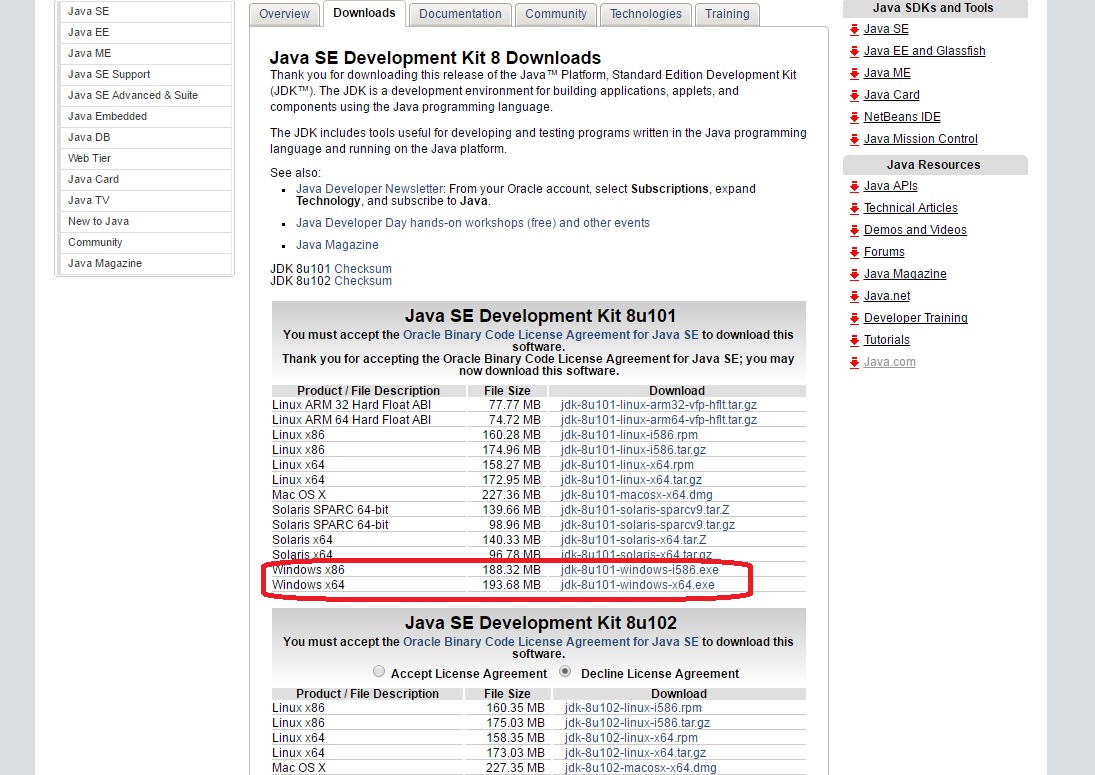
Task: Click red arrow icon beside Java.com
Action: click(854, 362)
